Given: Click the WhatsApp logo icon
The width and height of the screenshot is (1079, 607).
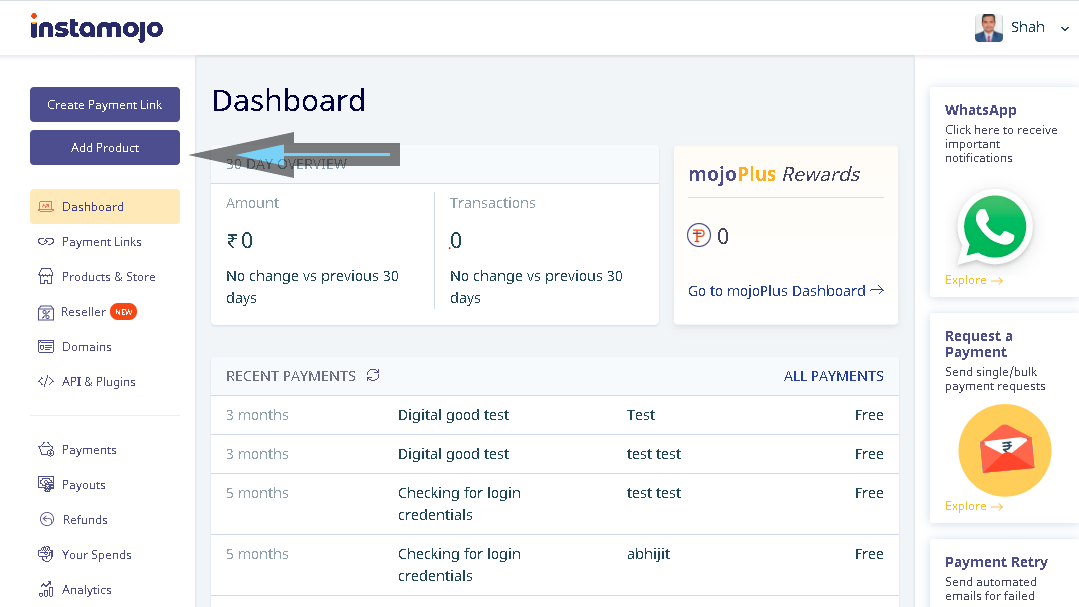Looking at the screenshot, I should coord(994,227).
